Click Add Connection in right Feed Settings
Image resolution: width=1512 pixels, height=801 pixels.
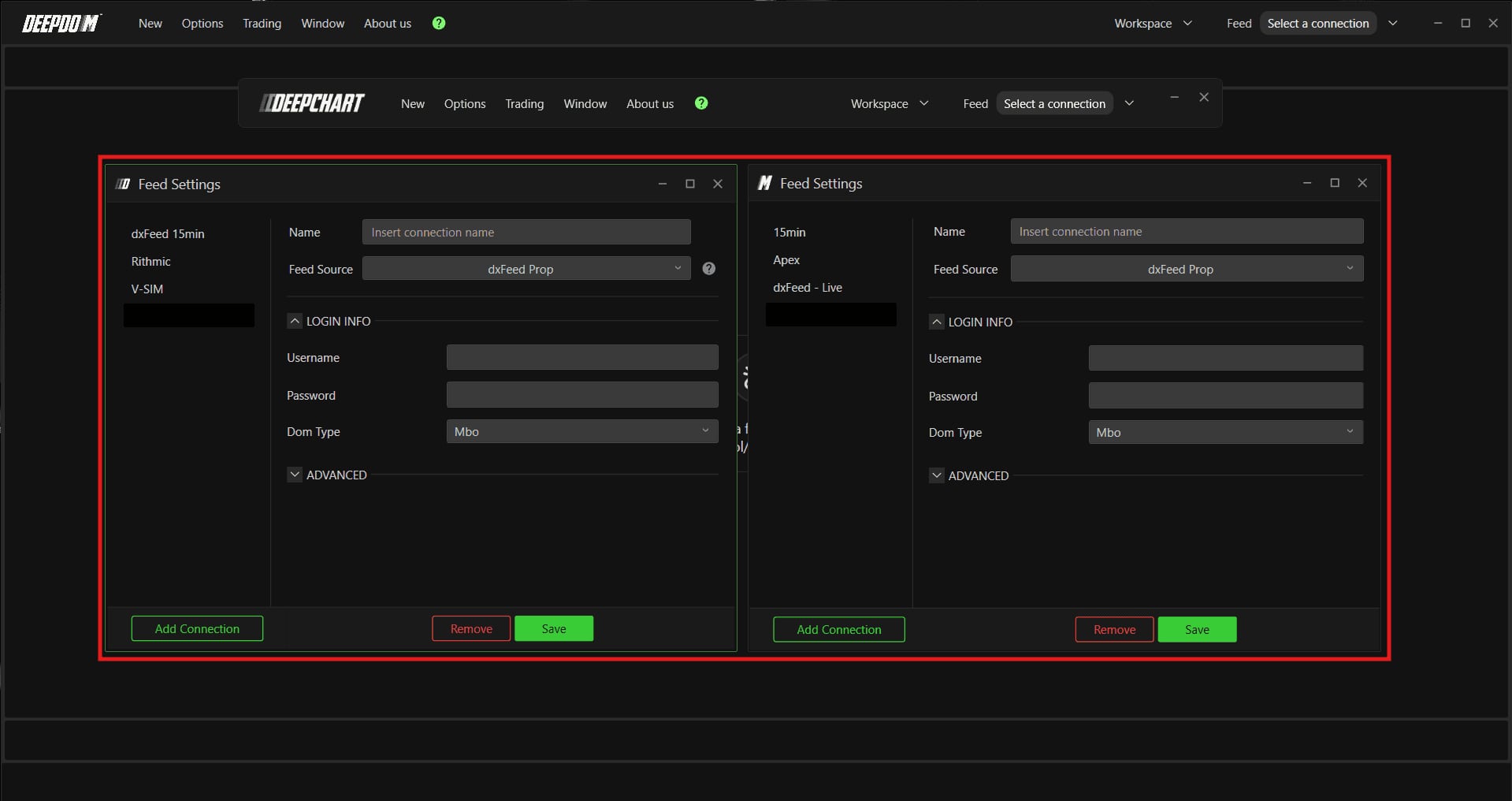point(839,629)
